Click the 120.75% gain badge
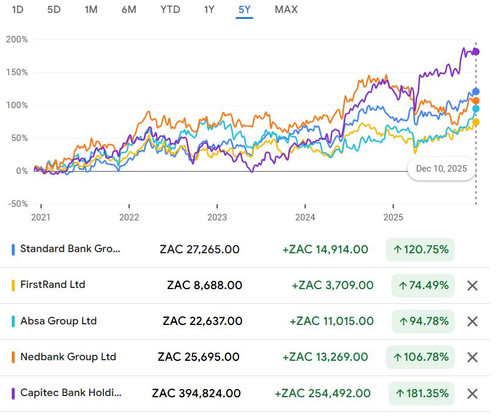This screenshot has width=500, height=419. pos(420,250)
